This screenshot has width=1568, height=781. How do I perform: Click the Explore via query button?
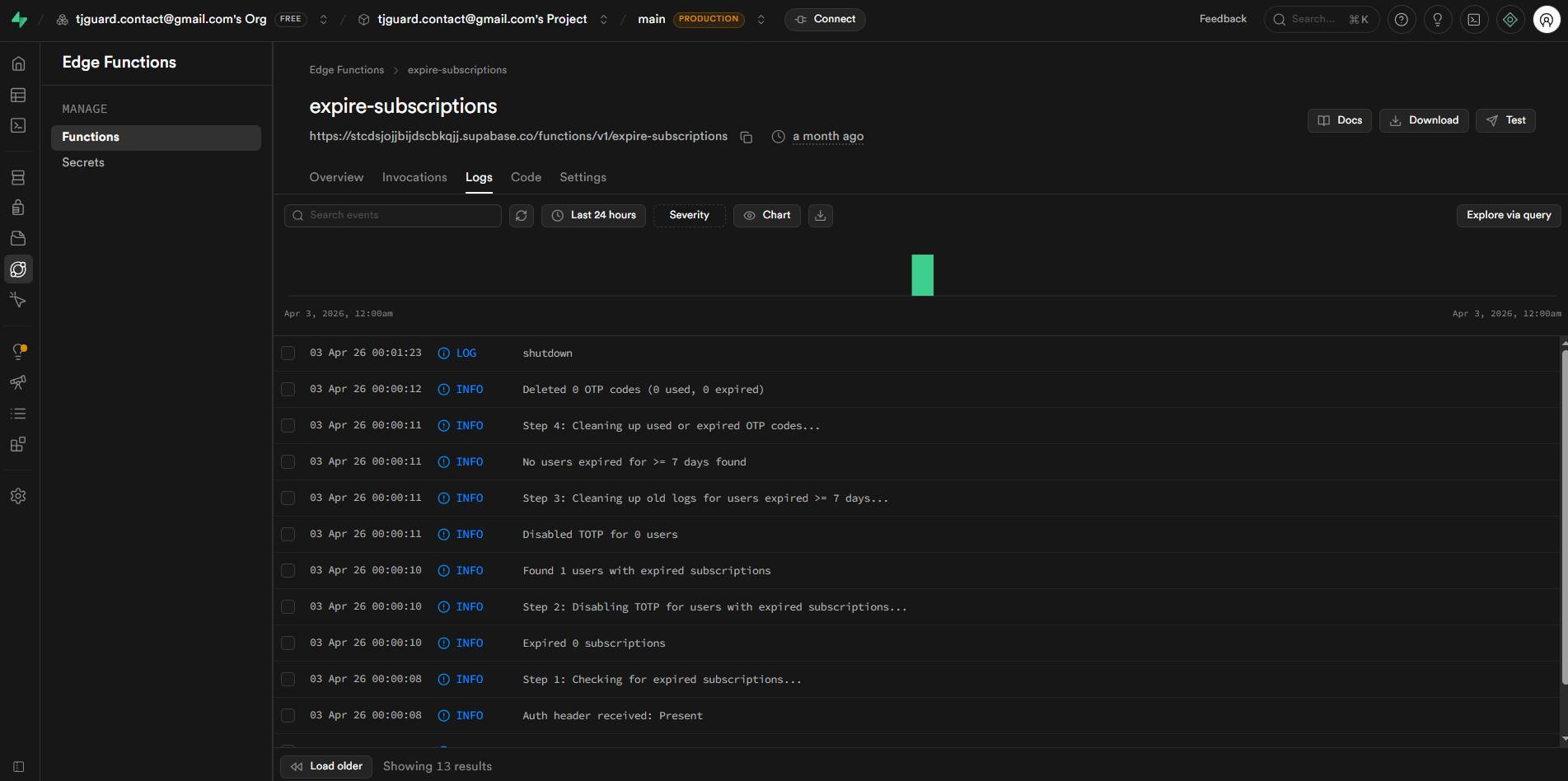click(x=1508, y=216)
